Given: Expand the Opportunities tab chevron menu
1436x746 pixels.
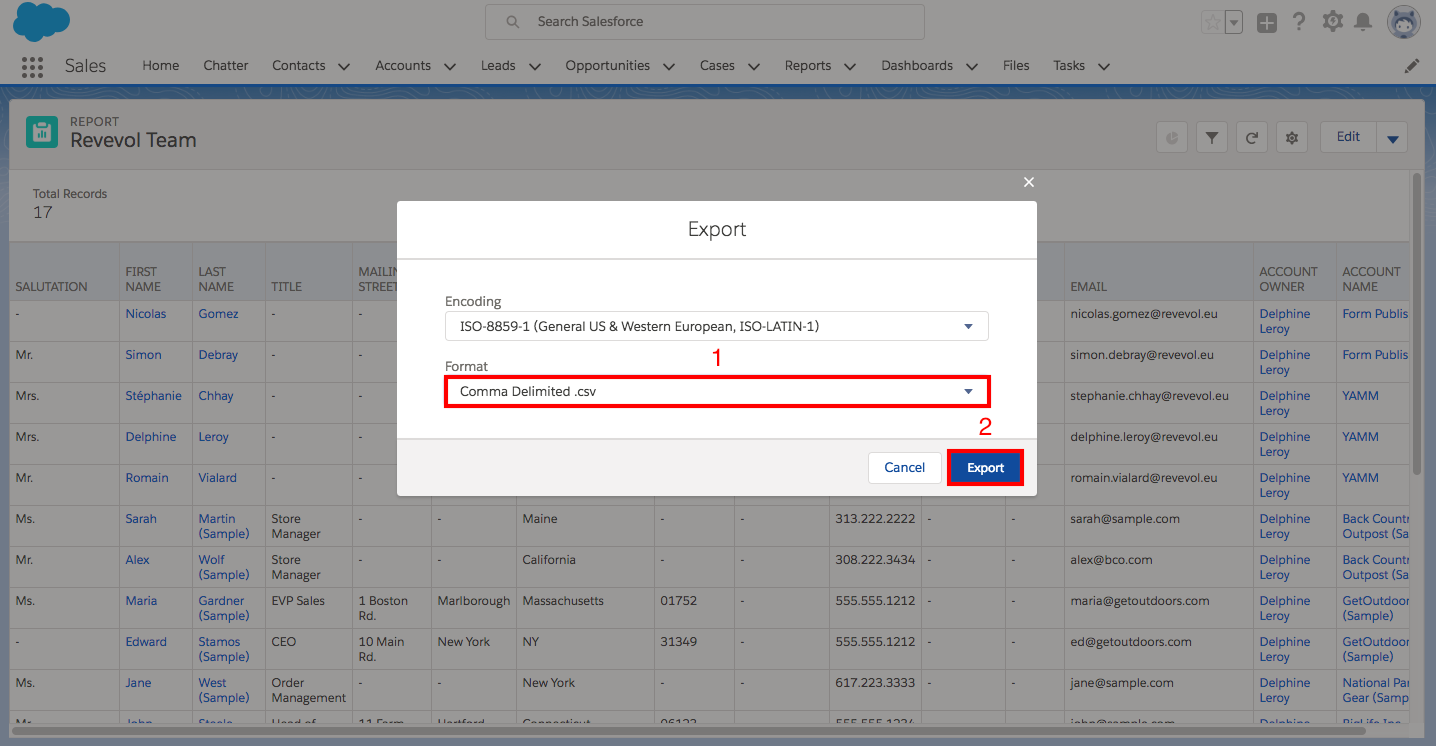Looking at the screenshot, I should [x=668, y=67].
